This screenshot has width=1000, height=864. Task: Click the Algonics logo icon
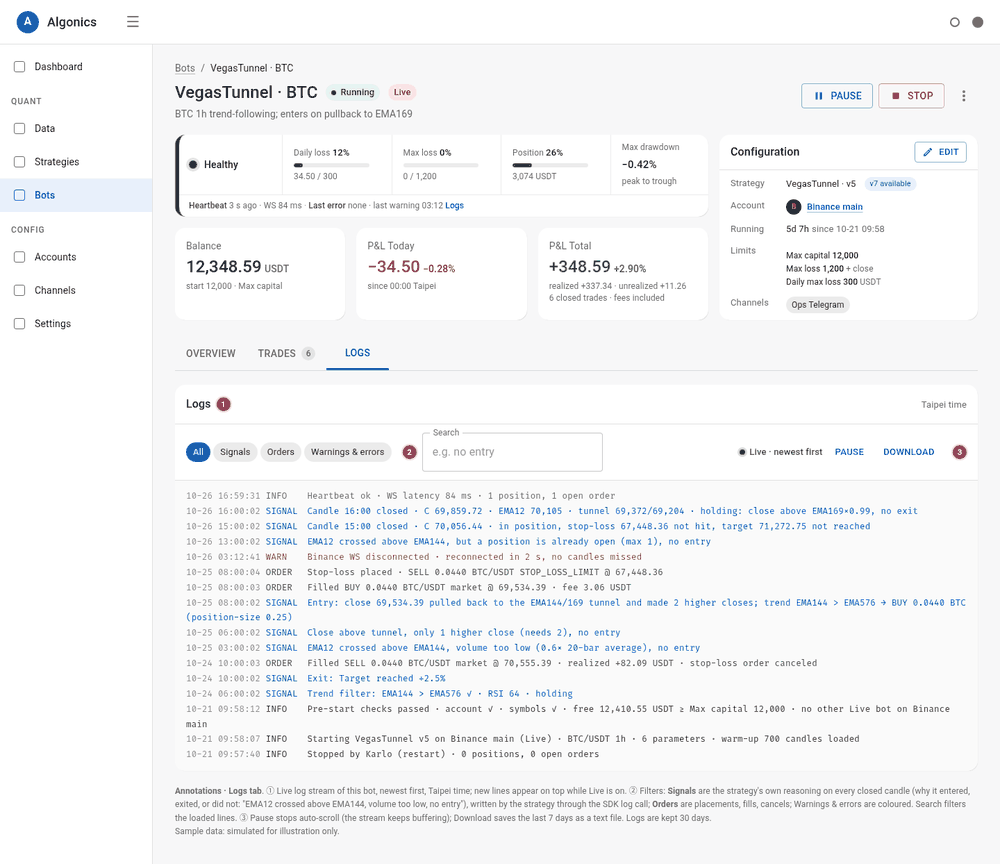pos(27,22)
